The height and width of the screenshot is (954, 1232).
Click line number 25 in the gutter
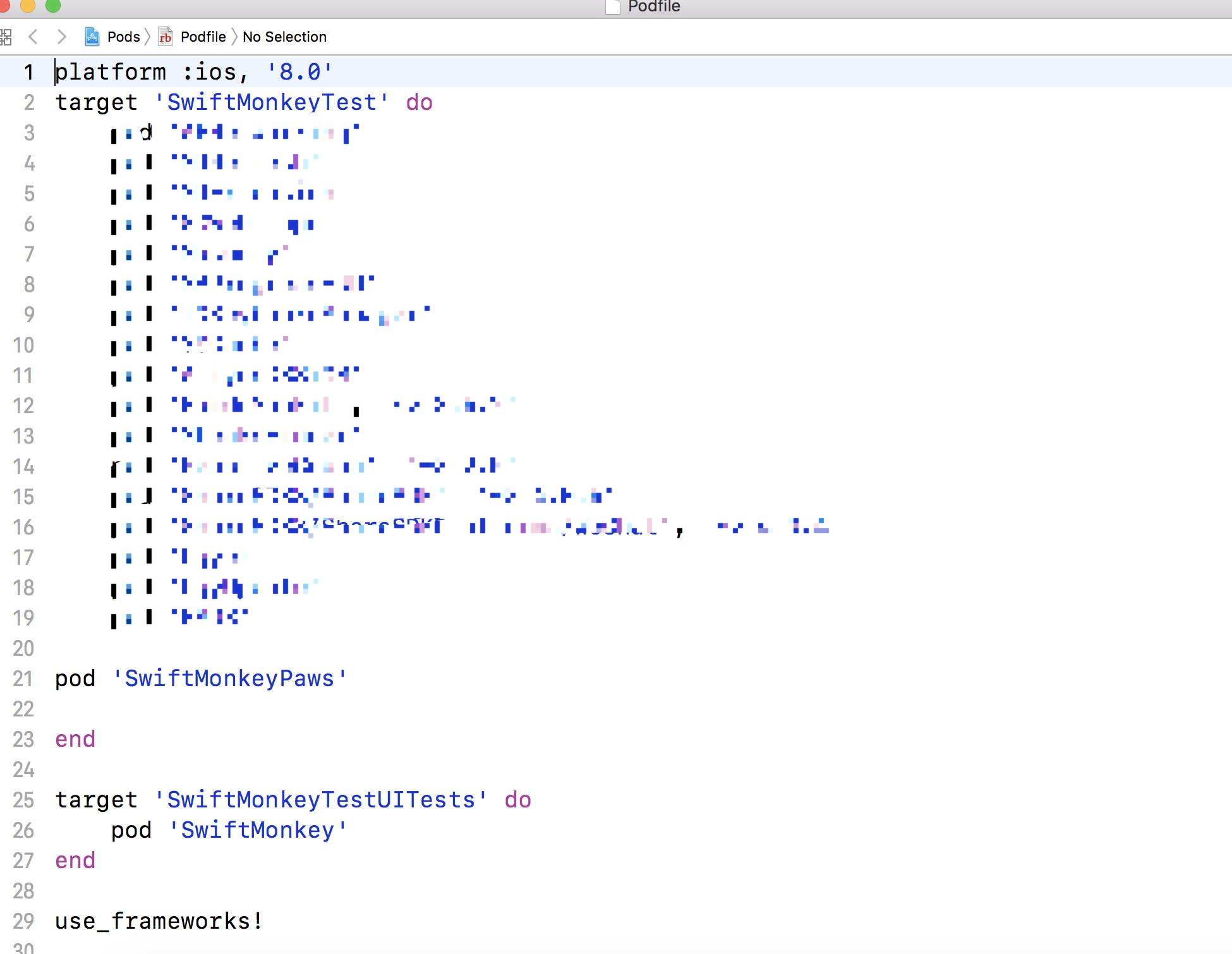(23, 800)
